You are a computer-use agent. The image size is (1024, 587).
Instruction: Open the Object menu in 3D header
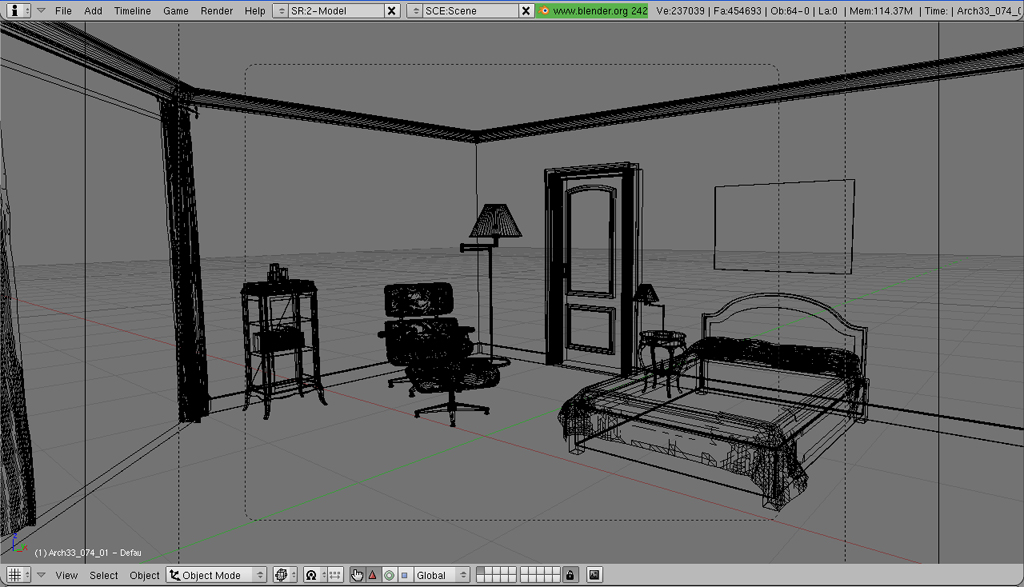coord(144,575)
